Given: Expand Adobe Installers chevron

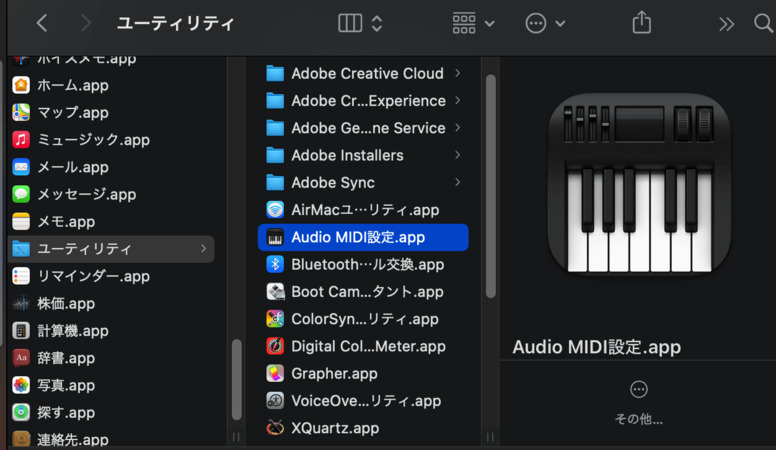Looking at the screenshot, I should (x=458, y=155).
